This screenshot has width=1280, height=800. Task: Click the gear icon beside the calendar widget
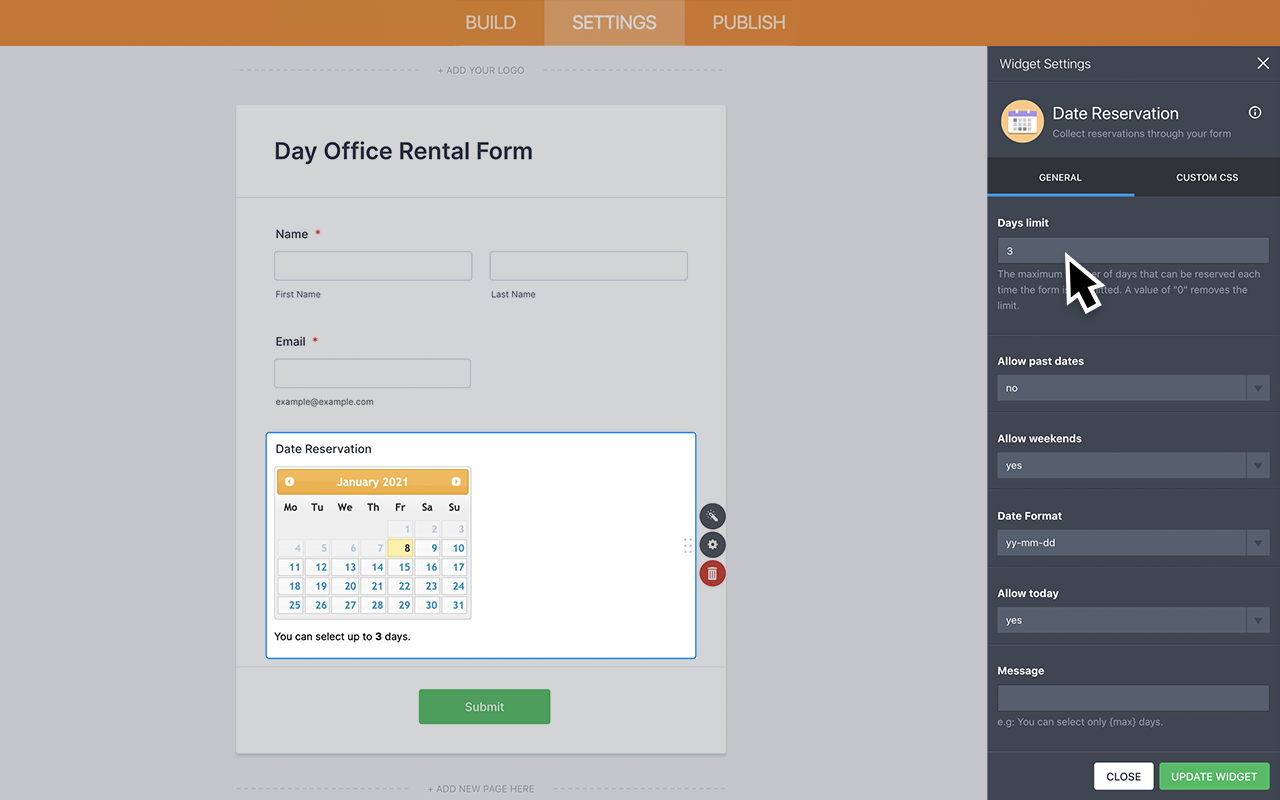712,544
